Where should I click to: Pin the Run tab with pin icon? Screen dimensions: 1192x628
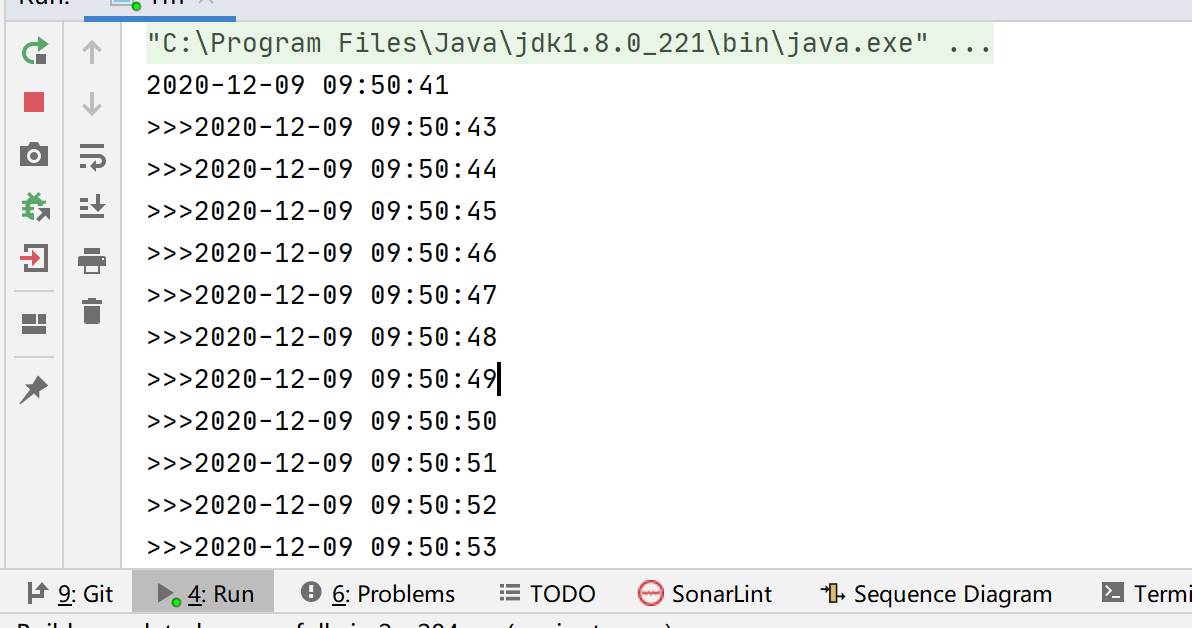[x=34, y=390]
